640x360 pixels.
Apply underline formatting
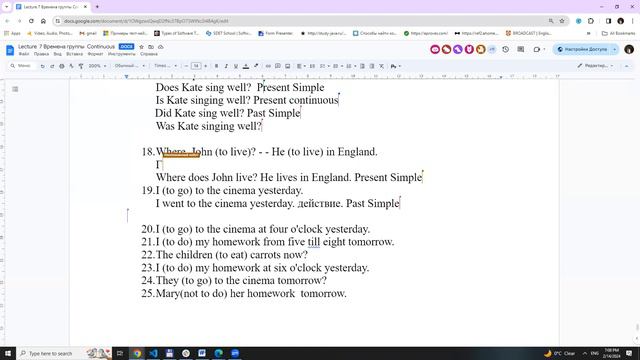pyautogui.click(x=236, y=66)
